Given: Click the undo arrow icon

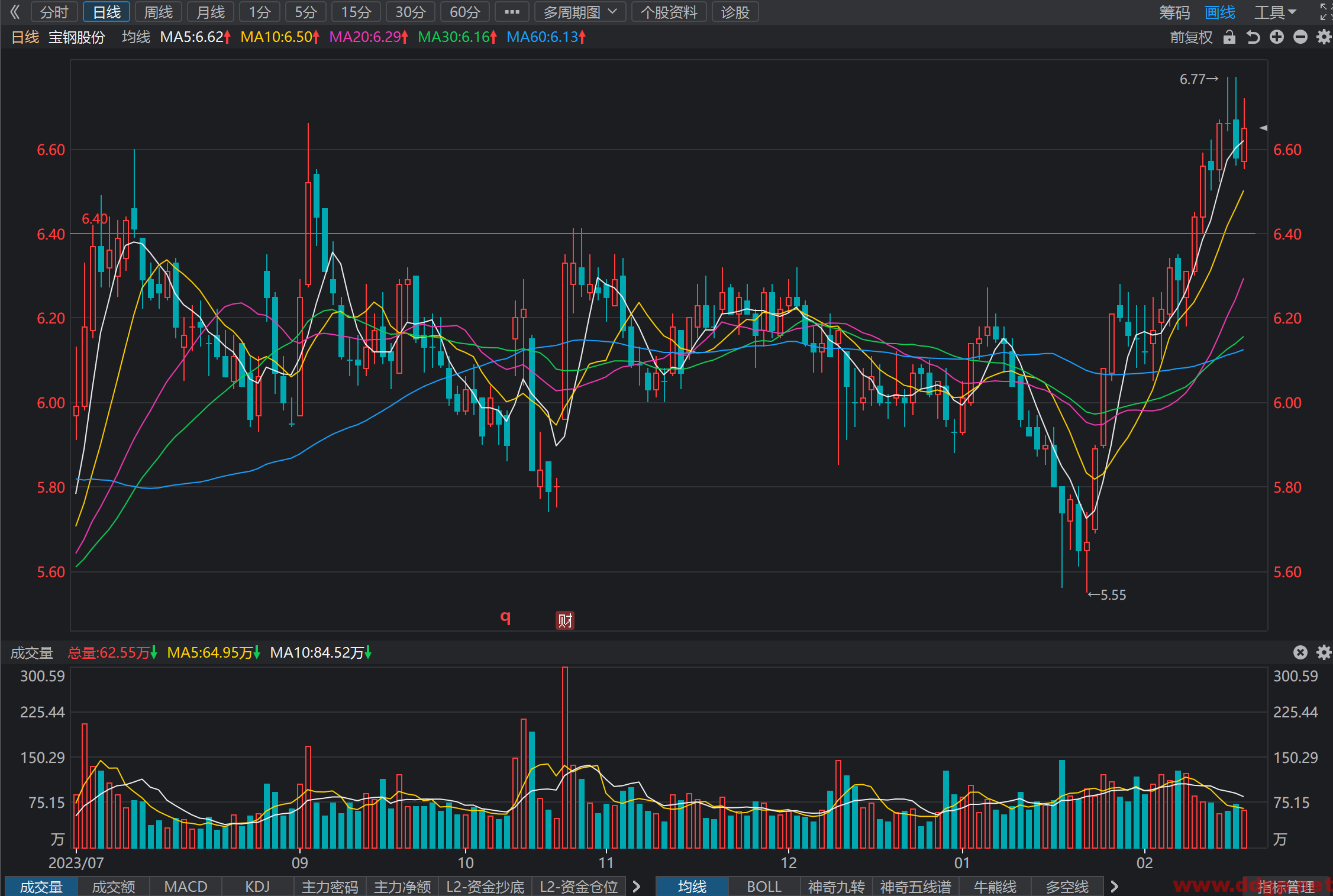Looking at the screenshot, I should point(1253,37).
